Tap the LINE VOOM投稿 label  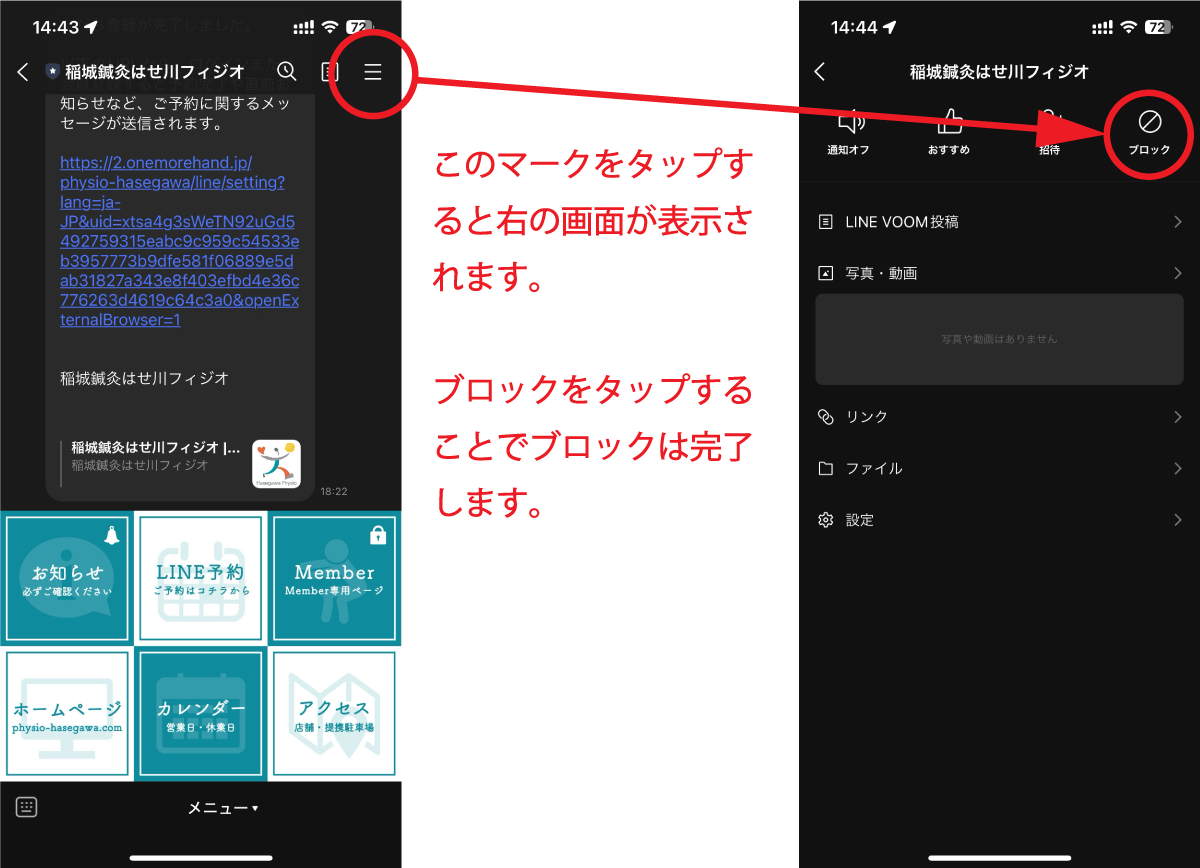[x=902, y=222]
